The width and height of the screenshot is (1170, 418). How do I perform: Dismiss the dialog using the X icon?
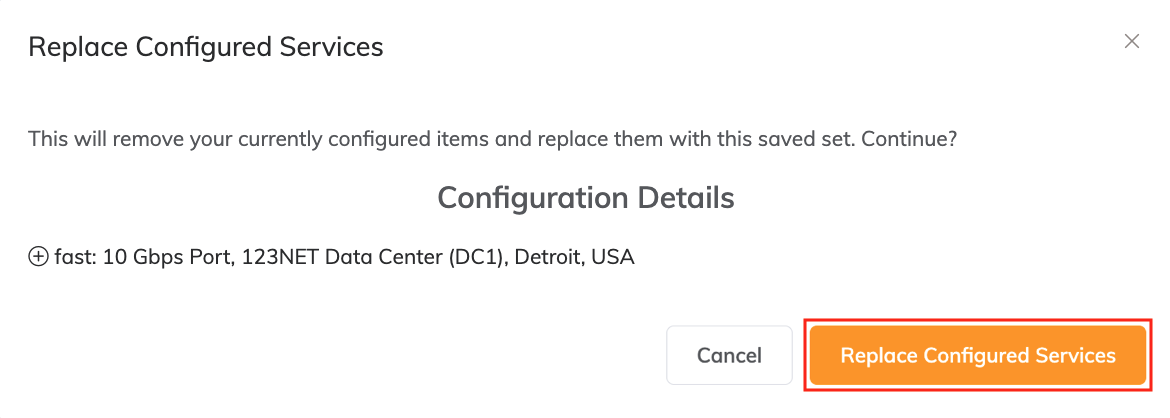(1132, 41)
